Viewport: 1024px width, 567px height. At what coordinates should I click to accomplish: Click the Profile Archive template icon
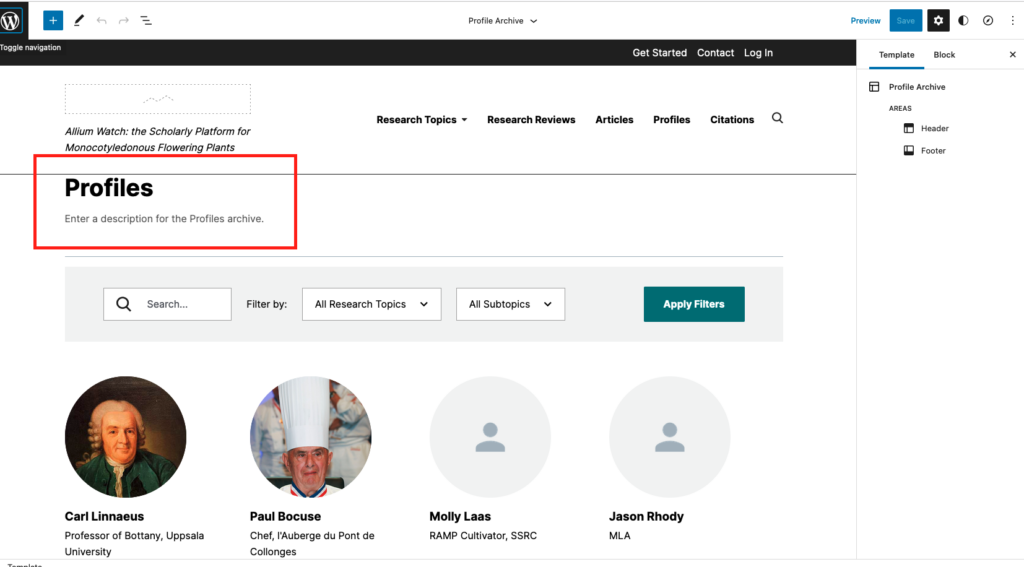click(874, 87)
